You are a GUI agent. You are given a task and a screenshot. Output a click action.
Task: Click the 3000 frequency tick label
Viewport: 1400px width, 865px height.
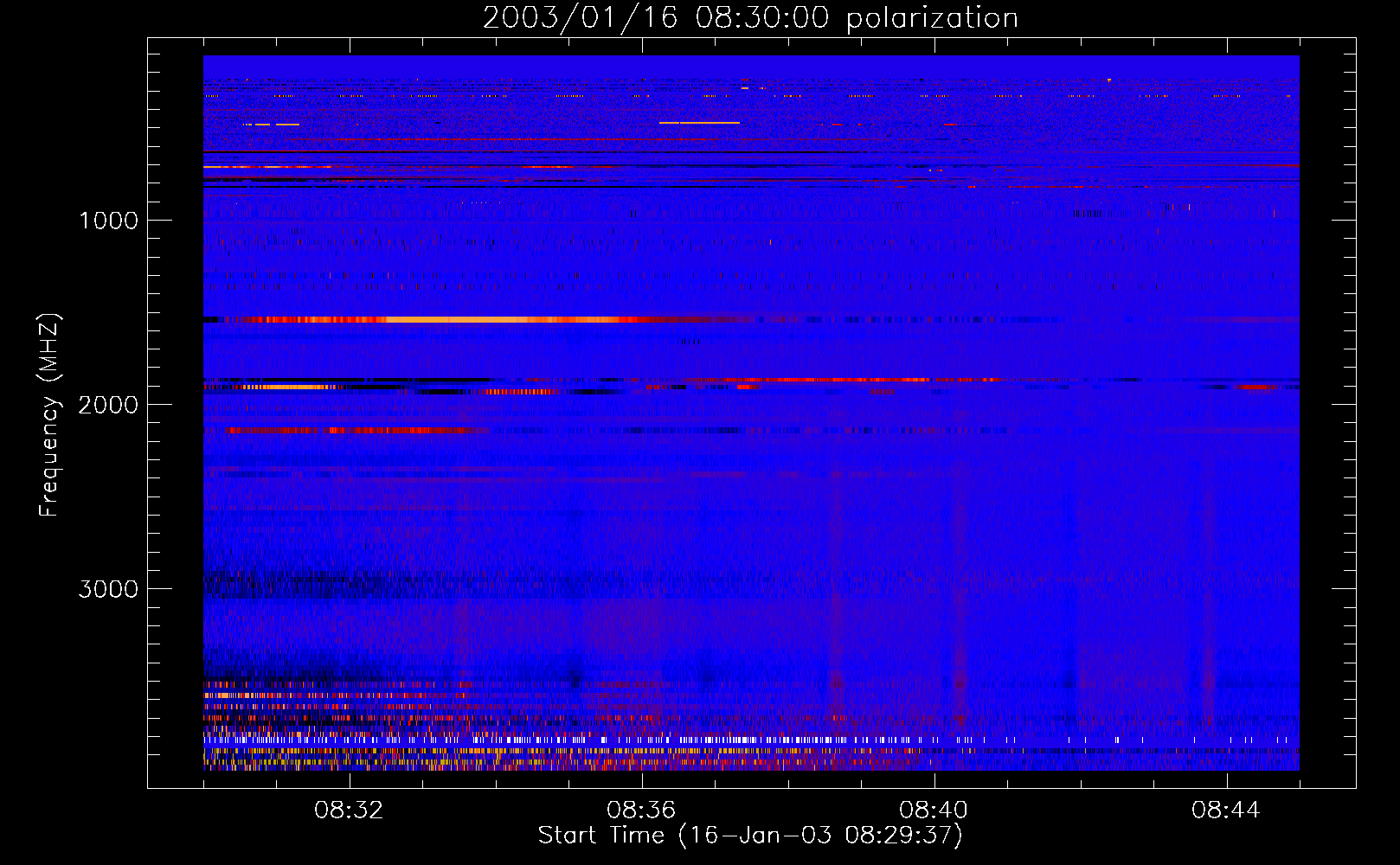pos(108,589)
